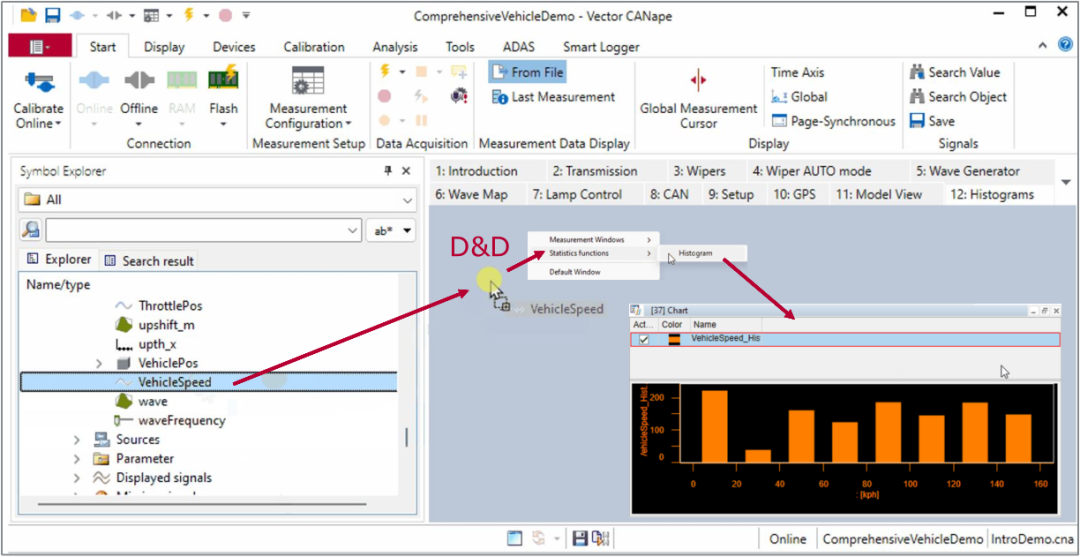This screenshot has width=1080, height=557.
Task: Click the help question mark icon
Action: click(x=1065, y=45)
